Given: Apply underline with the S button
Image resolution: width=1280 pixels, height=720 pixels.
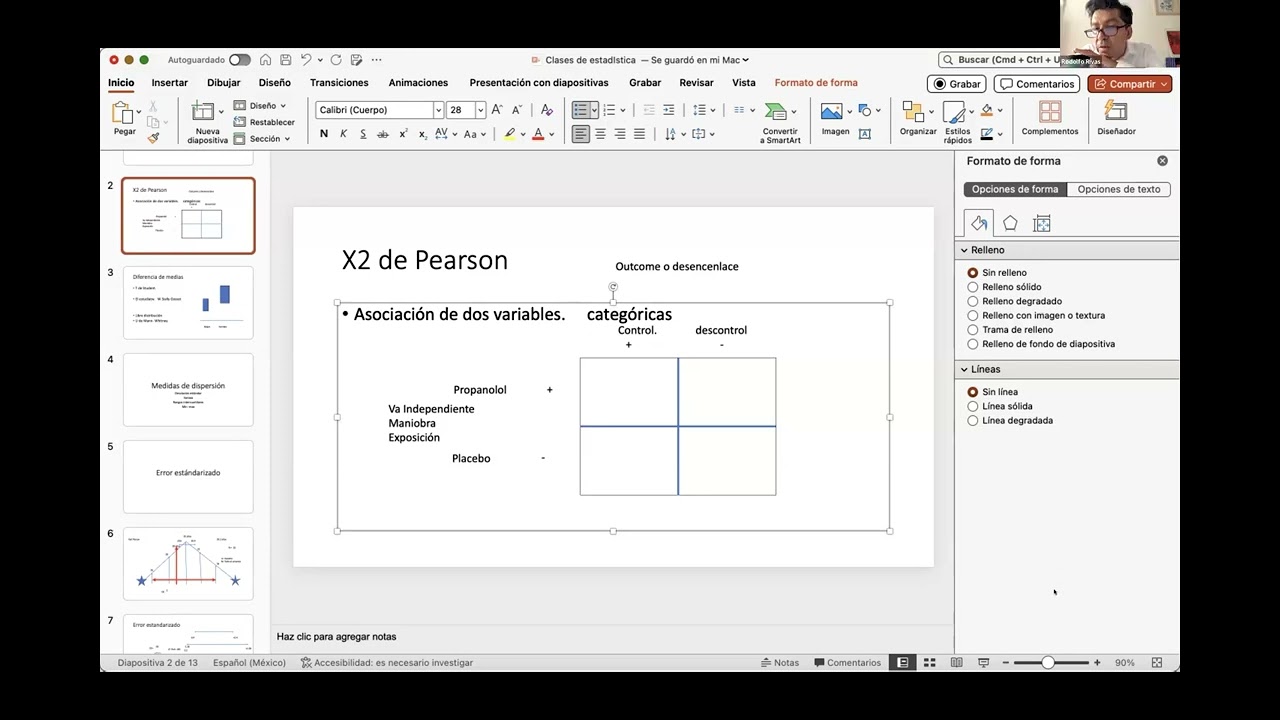Looking at the screenshot, I should tap(363, 134).
